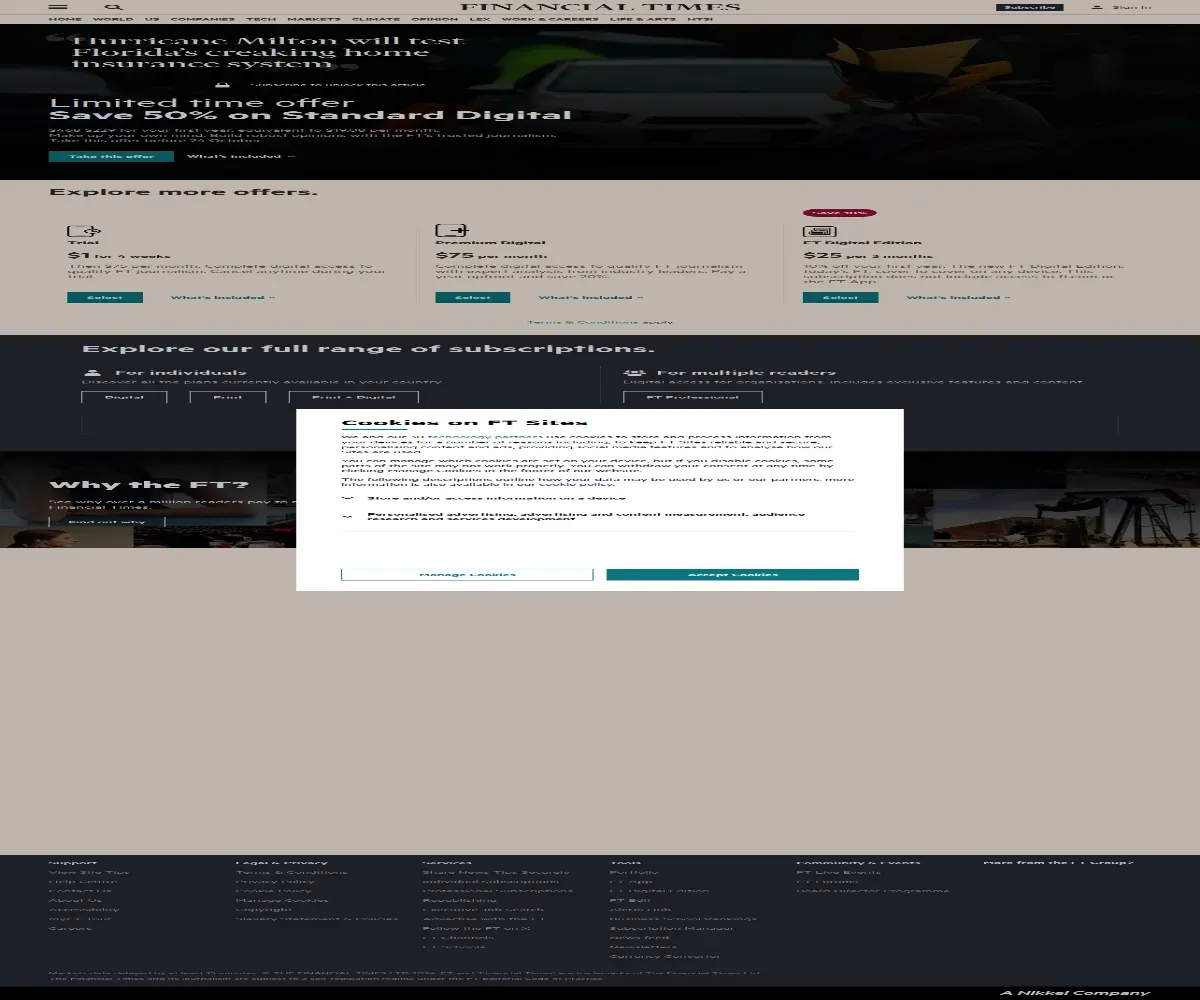
Task: Open the WORK & CAREERS nav item
Action: (549, 19)
